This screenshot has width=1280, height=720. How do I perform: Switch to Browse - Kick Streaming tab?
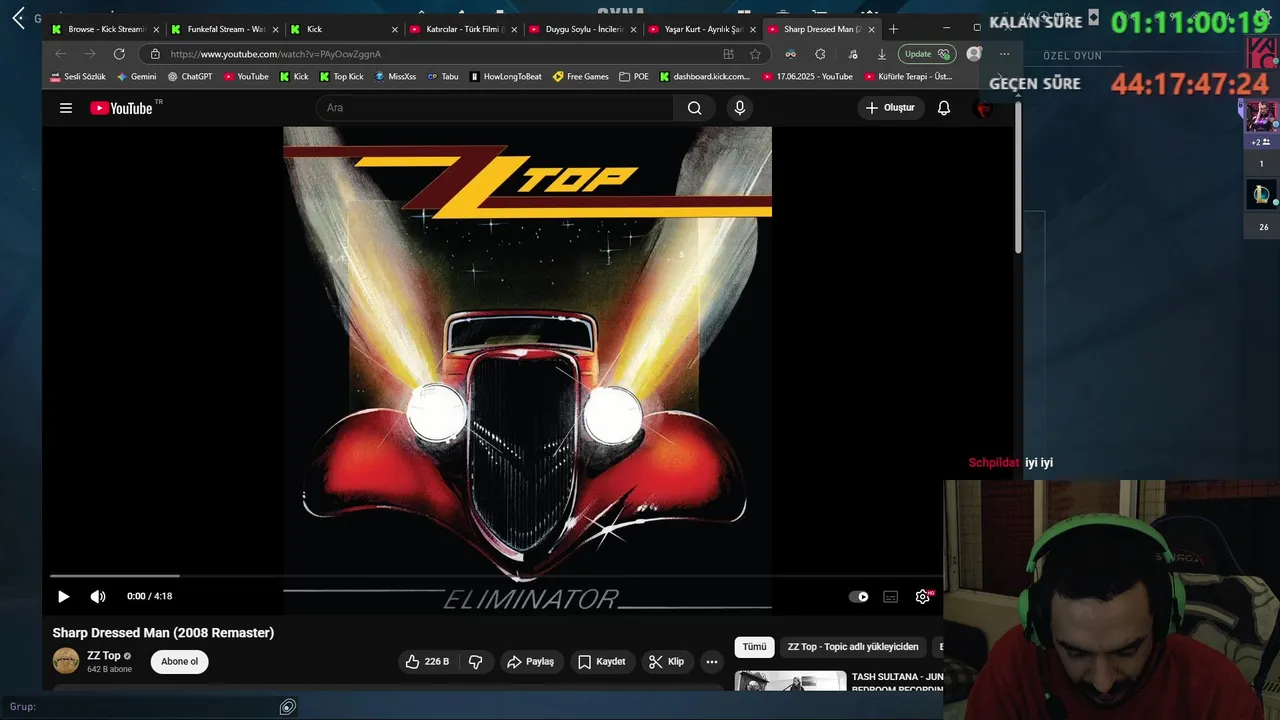tap(105, 29)
